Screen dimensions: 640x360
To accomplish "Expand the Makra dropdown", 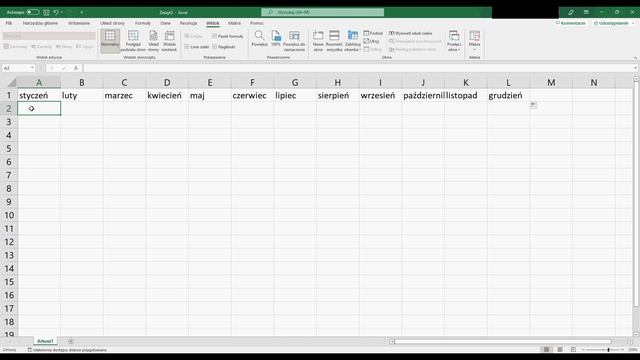I will (474, 50).
